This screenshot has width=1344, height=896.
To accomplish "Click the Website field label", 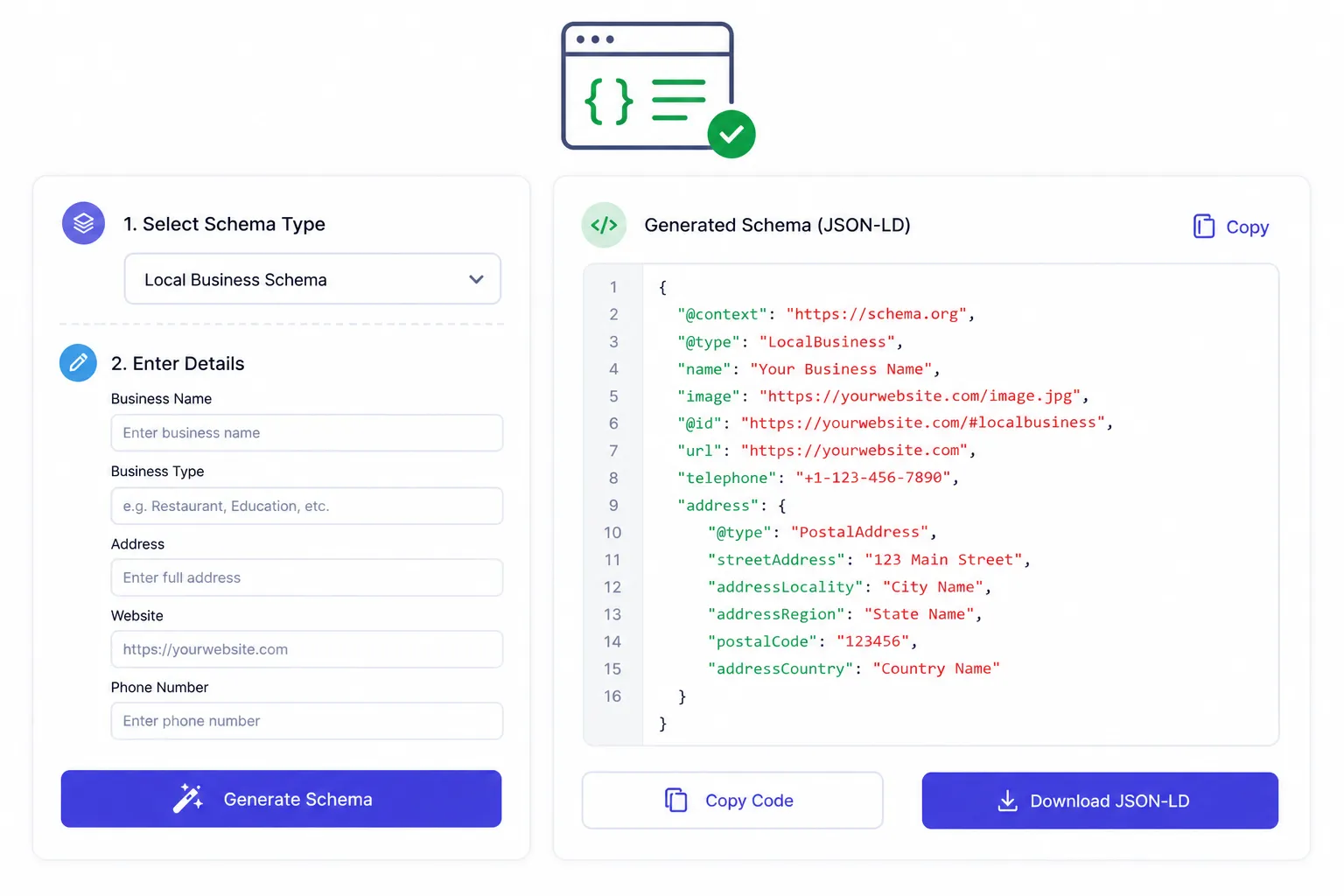I will (136, 616).
